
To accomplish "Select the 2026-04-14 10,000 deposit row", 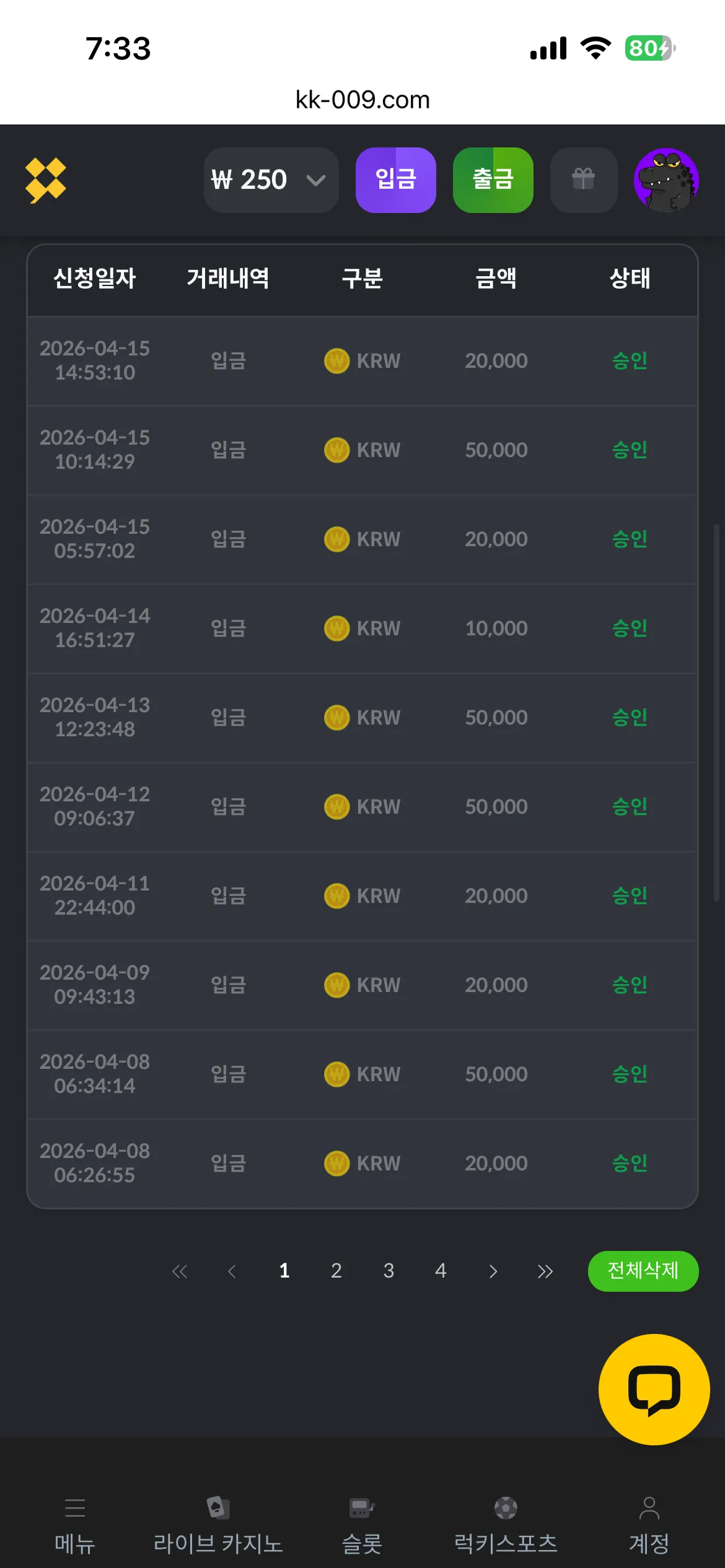I will [x=362, y=628].
